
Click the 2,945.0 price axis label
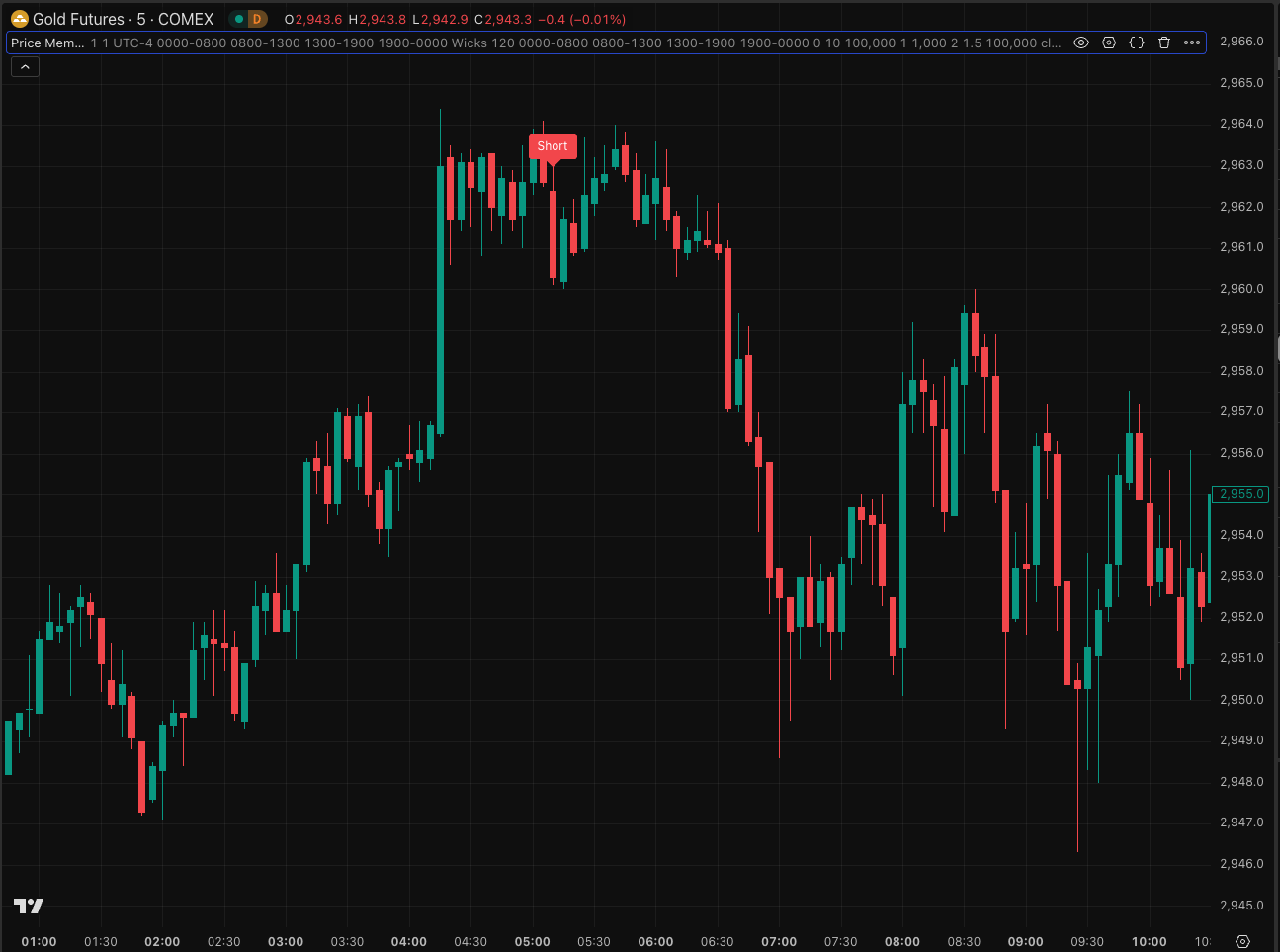click(x=1241, y=906)
